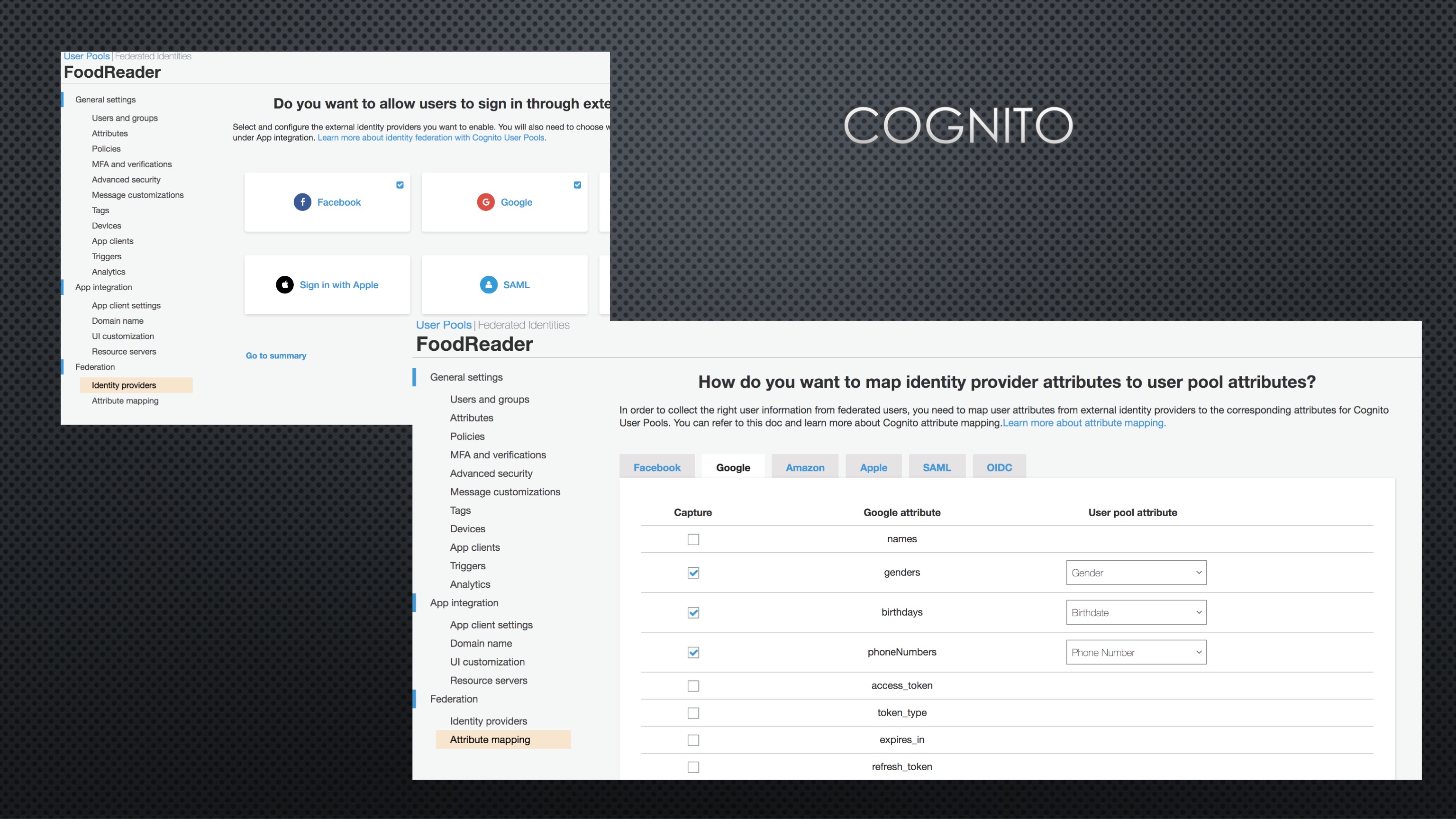
Task: Click Federated Identities in back window
Action: coord(153,56)
